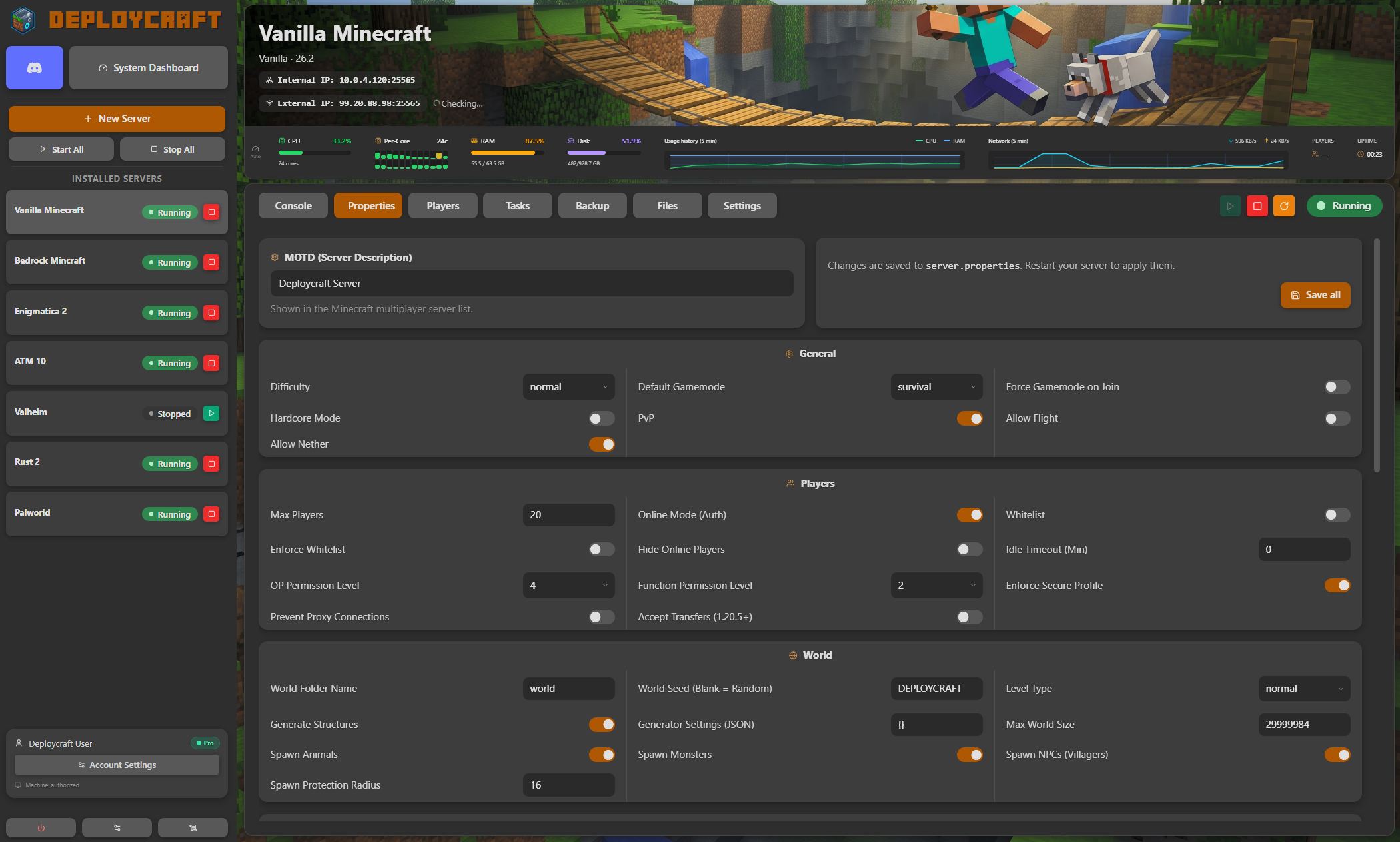Click the Start All button
The image size is (1400, 842).
(x=61, y=149)
